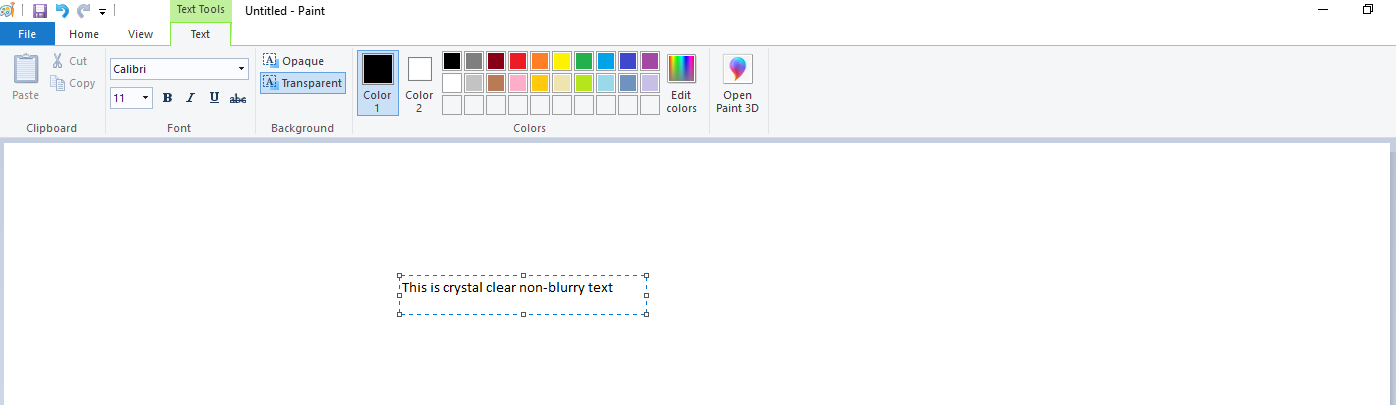Click the Paint application icon in title bar
Screen dimensions: 1396x405
tap(8, 11)
